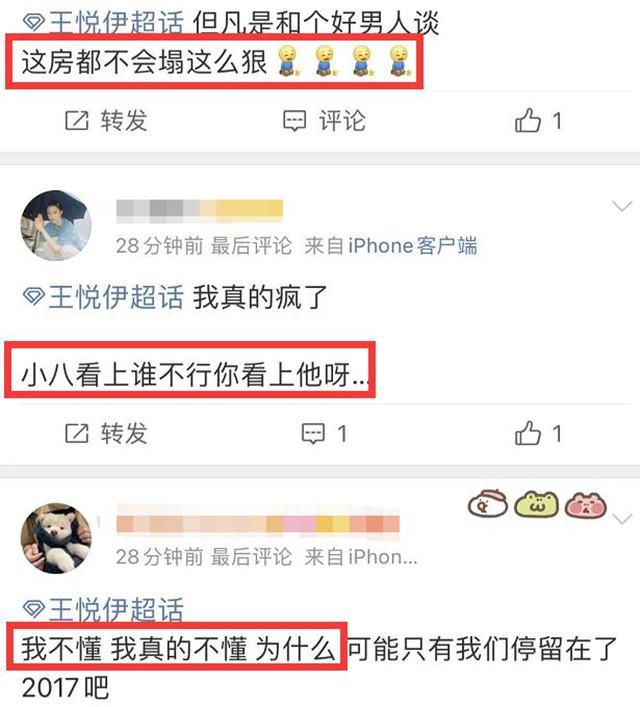The width and height of the screenshot is (640, 707).
Task: Click the beret chick badge sticker icon
Action: 488,503
